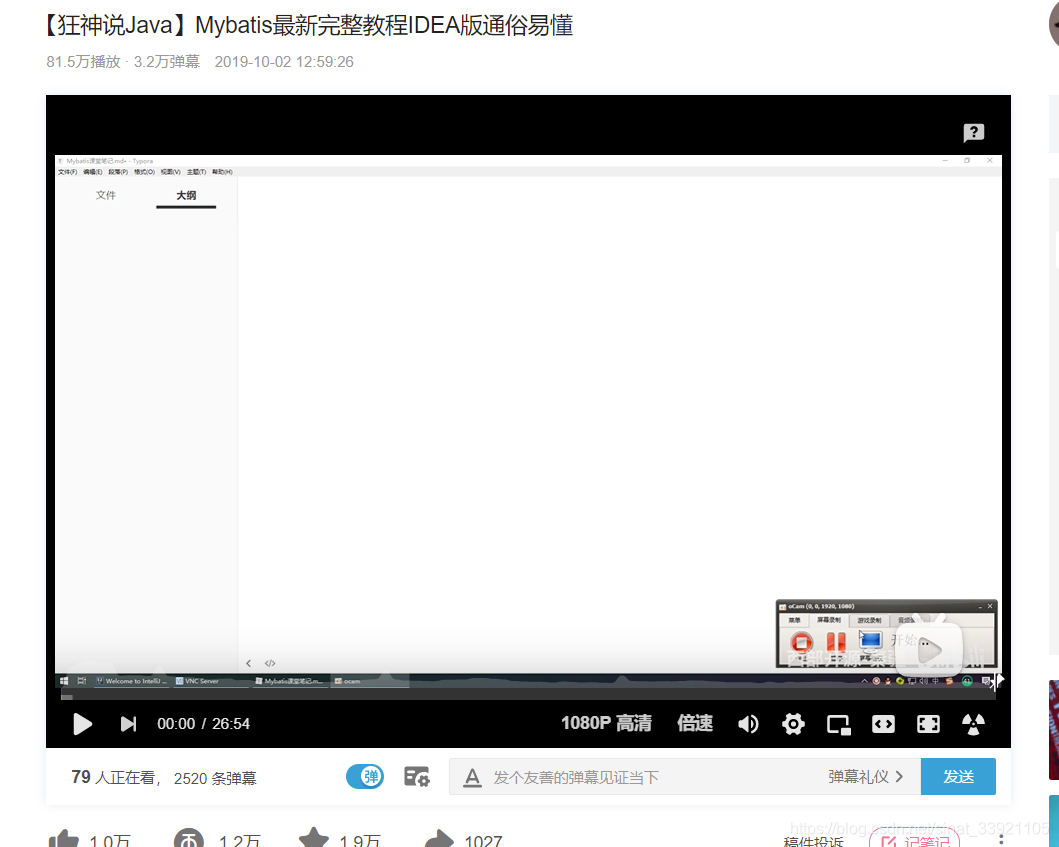Open Typora's 段落(P) menu
The image size is (1059, 847).
tap(118, 172)
